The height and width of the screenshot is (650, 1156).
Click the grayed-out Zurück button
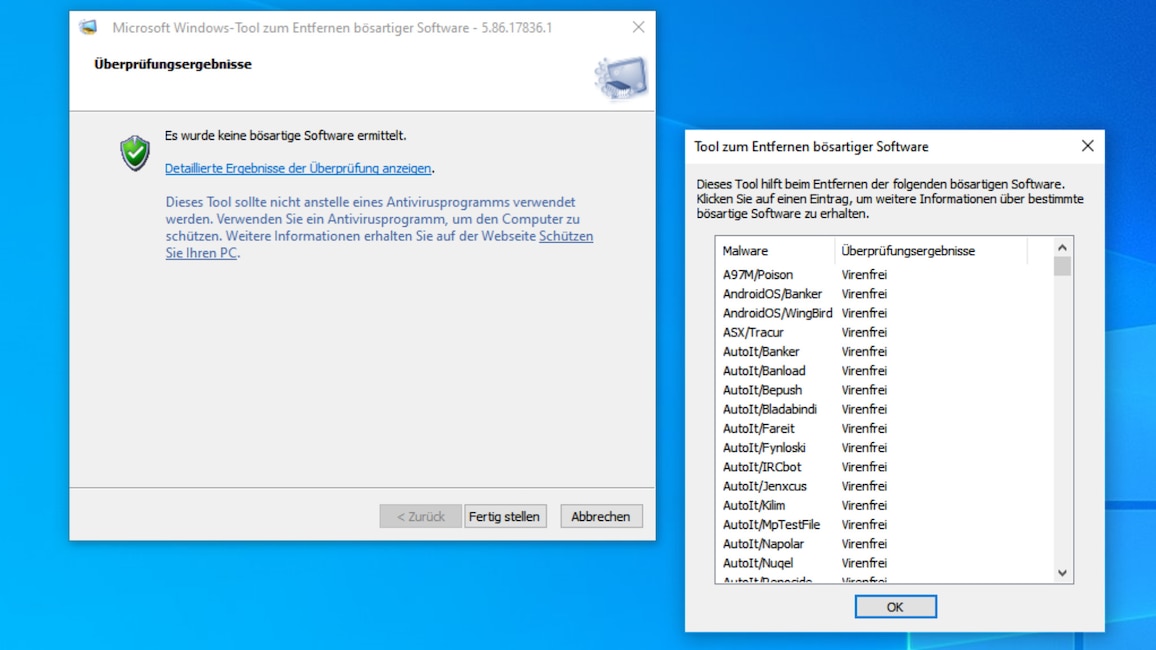[x=420, y=517]
